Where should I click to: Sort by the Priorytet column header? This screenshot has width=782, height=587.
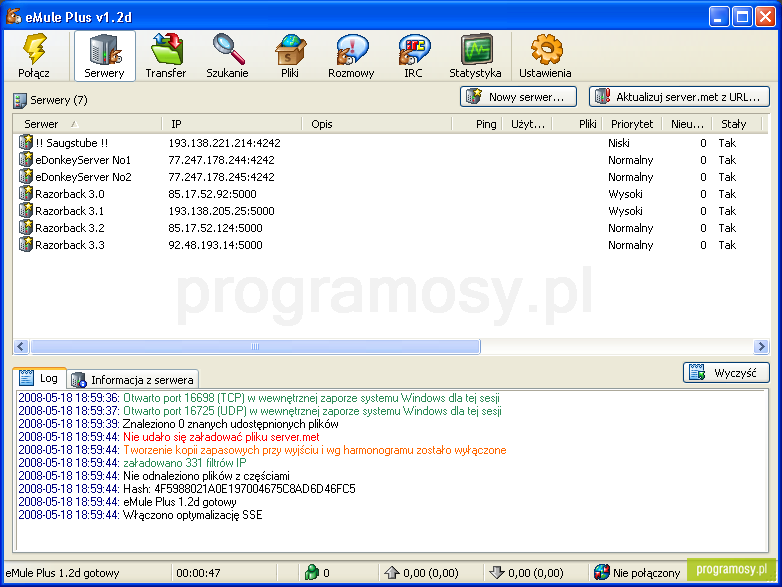(x=632, y=124)
